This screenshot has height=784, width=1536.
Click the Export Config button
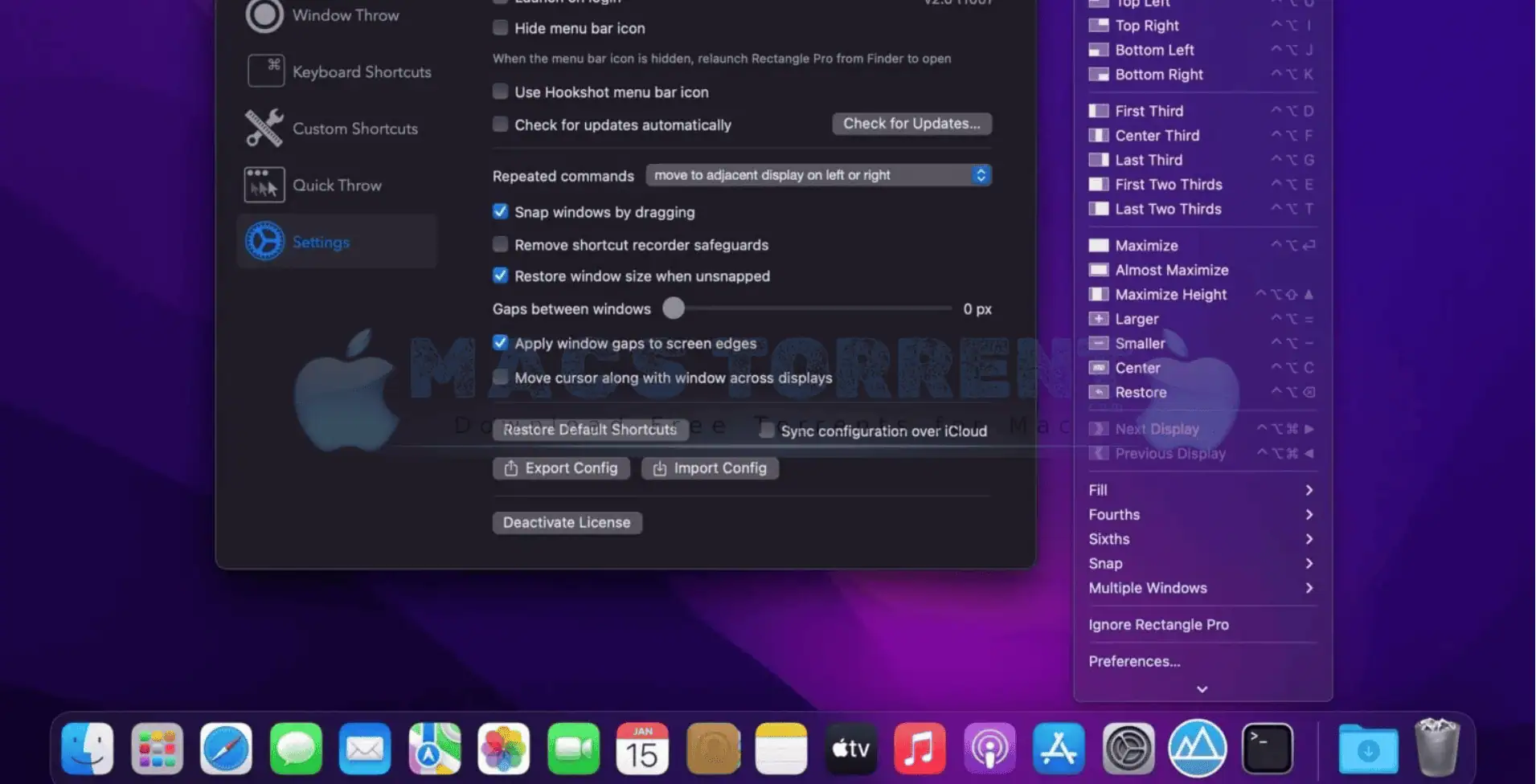tap(561, 468)
